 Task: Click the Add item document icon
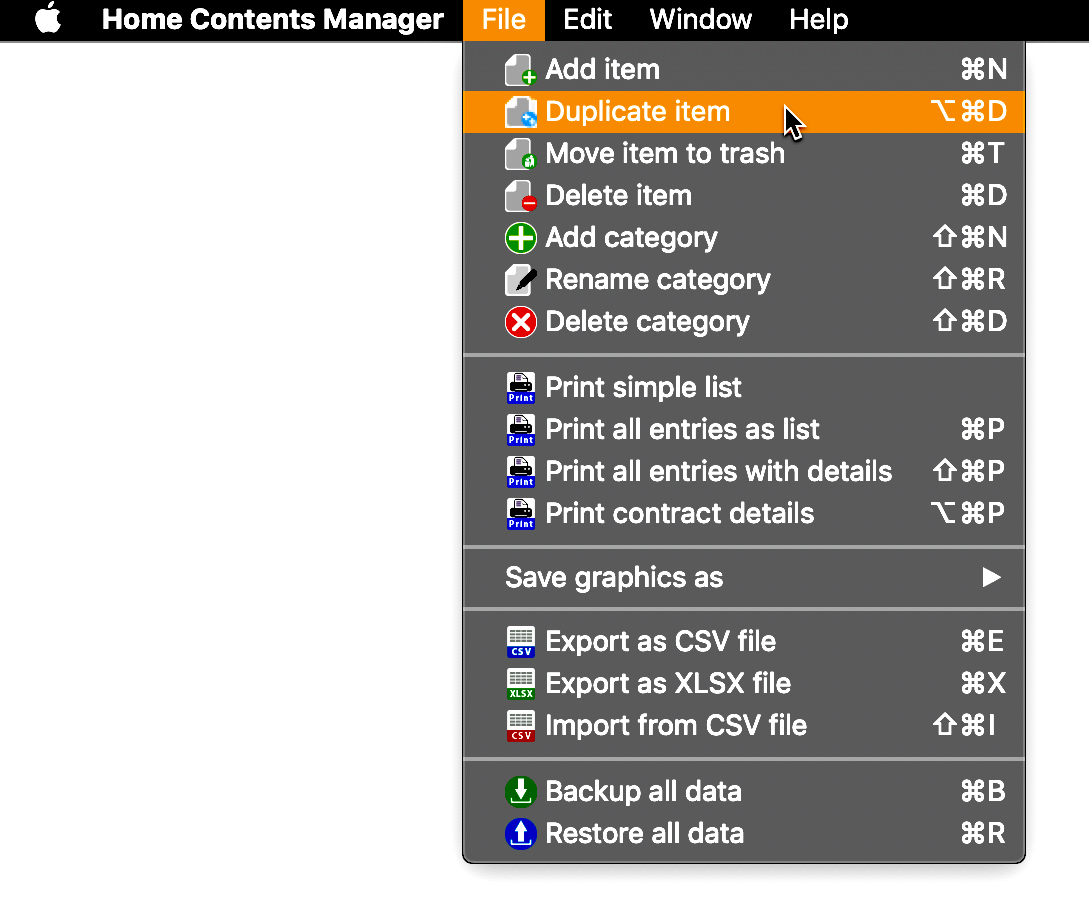(x=520, y=70)
